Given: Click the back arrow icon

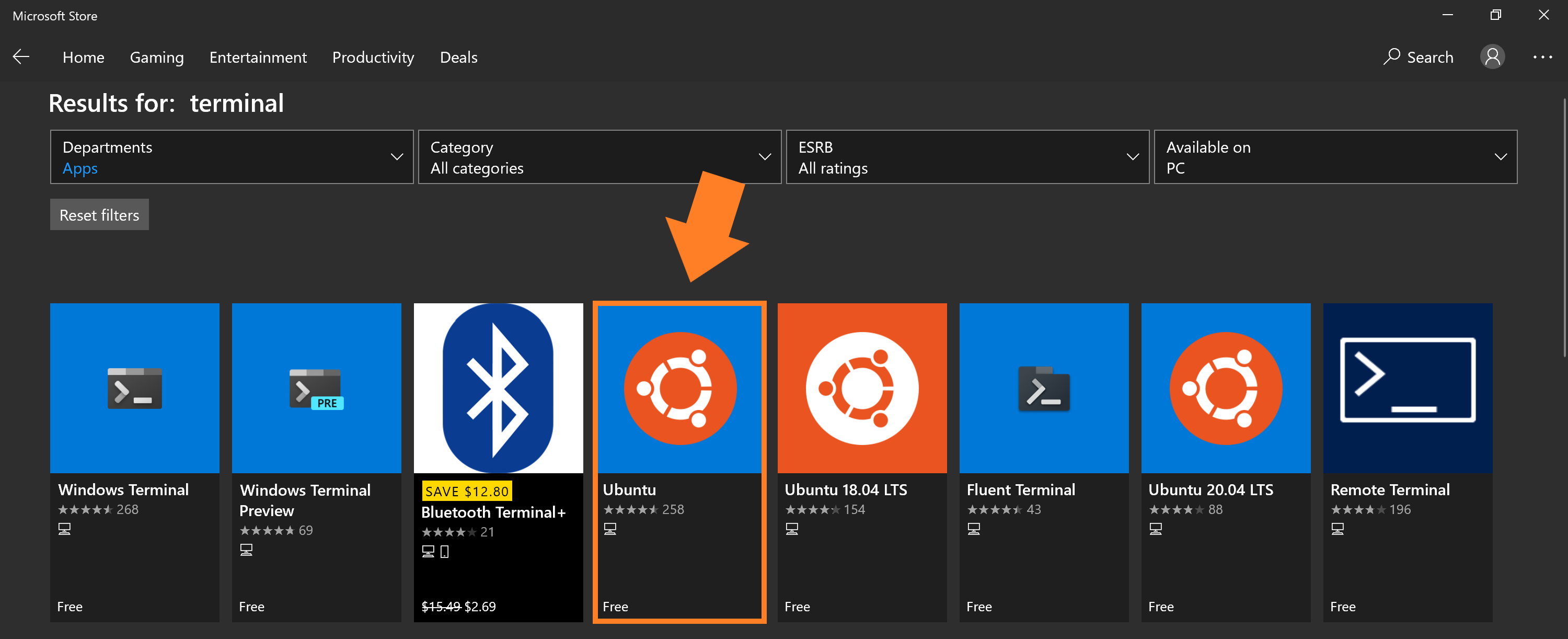Looking at the screenshot, I should pos(21,56).
